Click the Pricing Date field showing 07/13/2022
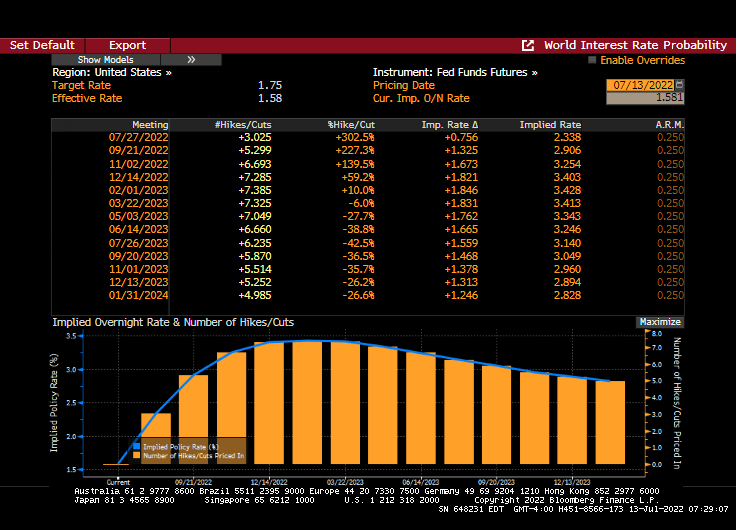 coord(640,85)
